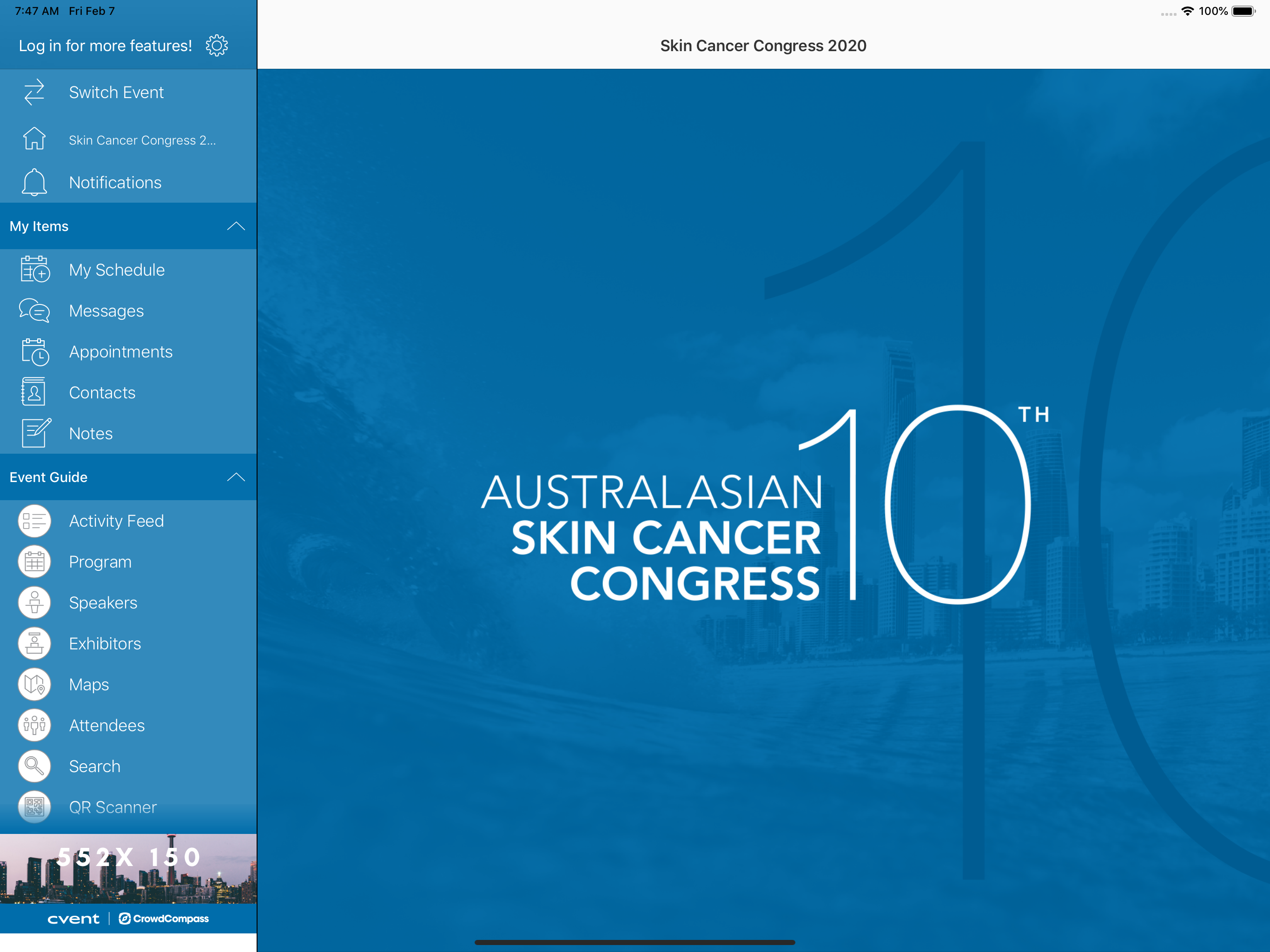1270x952 pixels.
Task: Open My Schedule label
Action: (x=117, y=270)
